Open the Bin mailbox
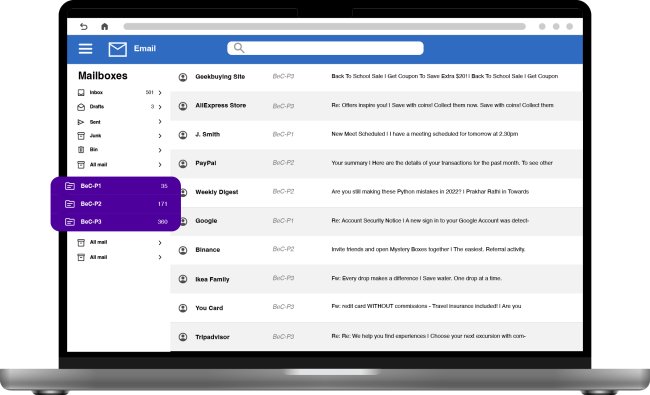 click(x=94, y=149)
